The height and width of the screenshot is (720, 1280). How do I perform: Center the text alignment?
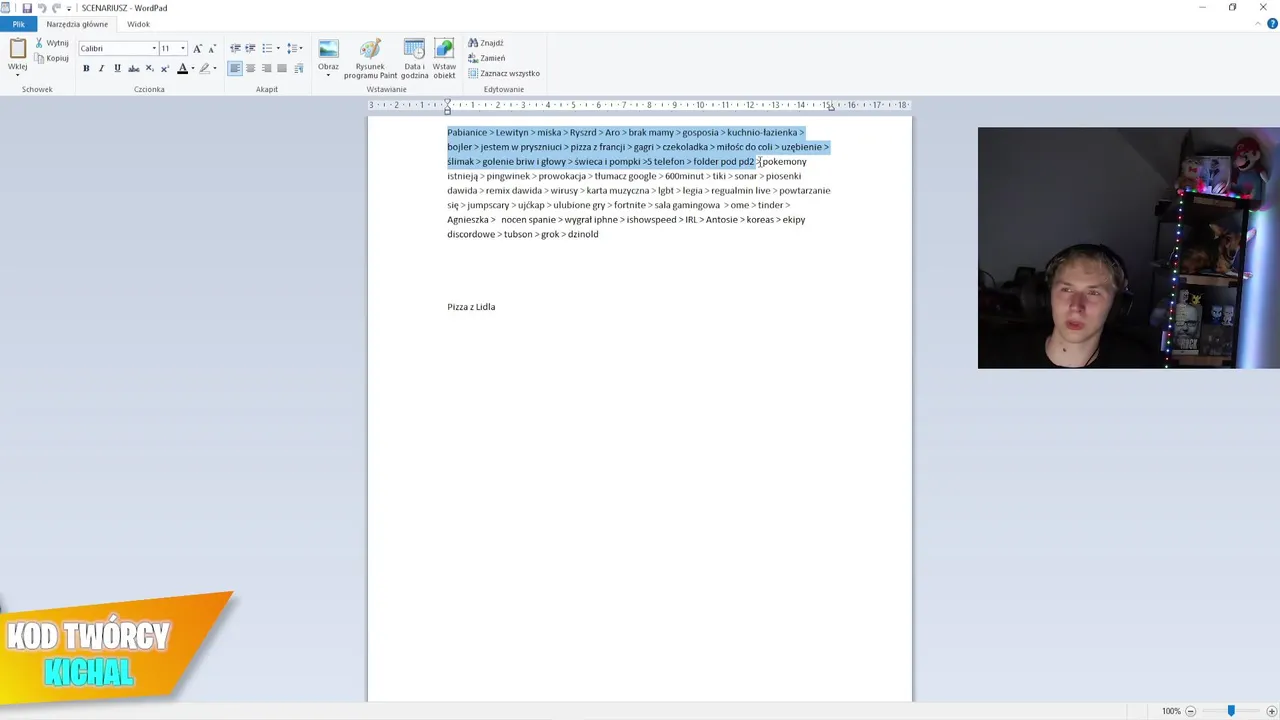pos(250,68)
